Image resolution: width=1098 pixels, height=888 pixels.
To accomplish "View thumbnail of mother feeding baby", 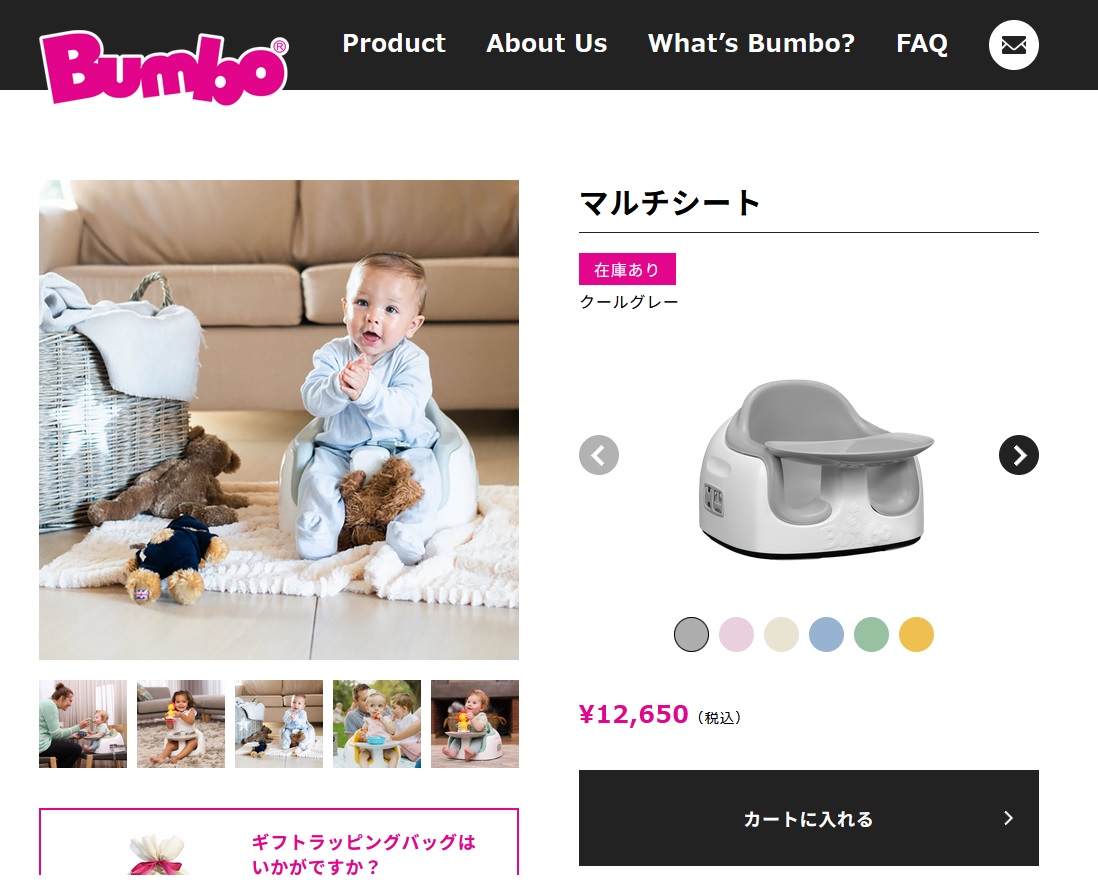I will (83, 724).
